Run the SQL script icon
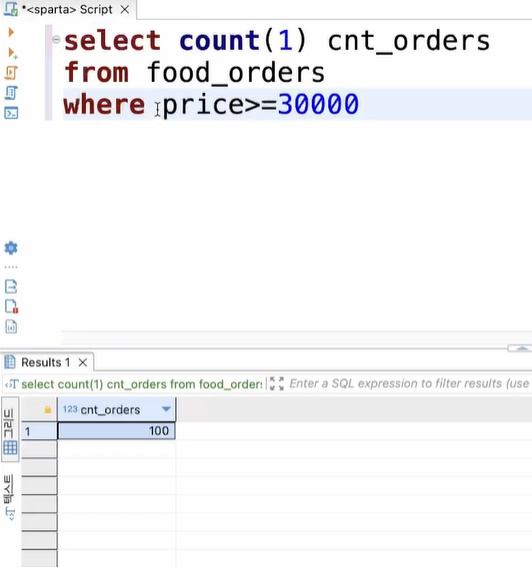The image size is (532, 567). (x=11, y=73)
